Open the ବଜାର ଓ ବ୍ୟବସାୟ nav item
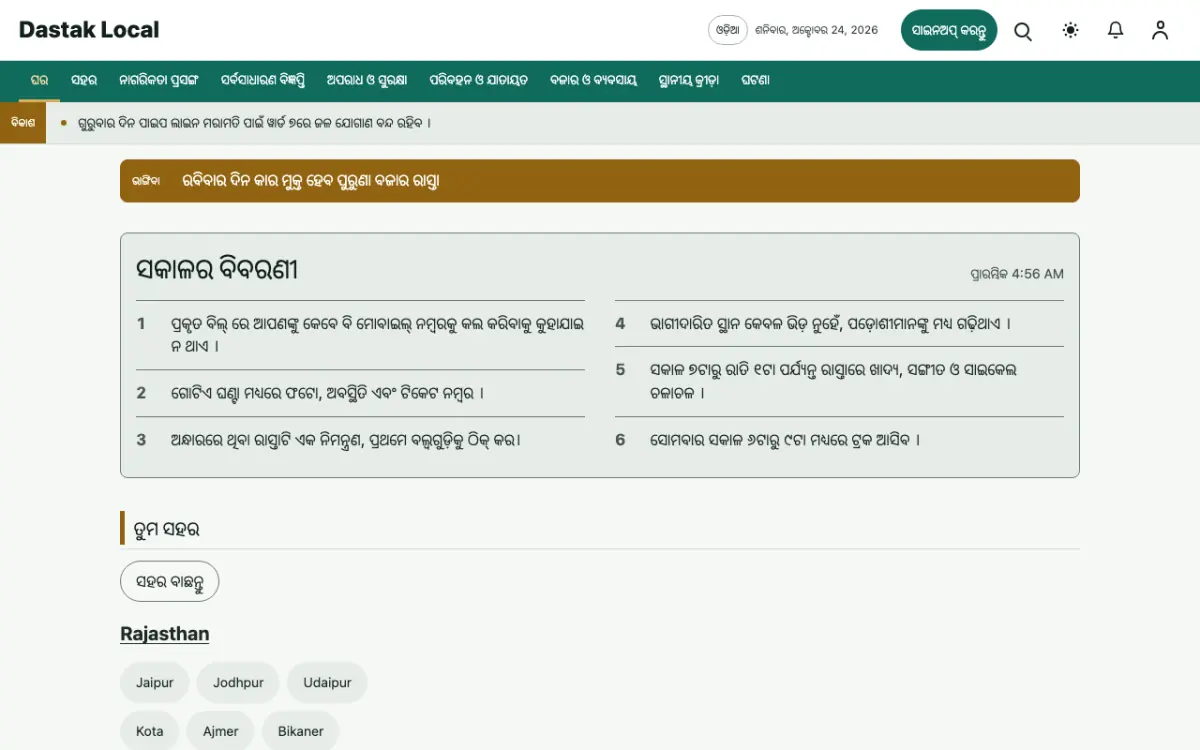Image resolution: width=1200 pixels, height=750 pixels. tap(593, 80)
